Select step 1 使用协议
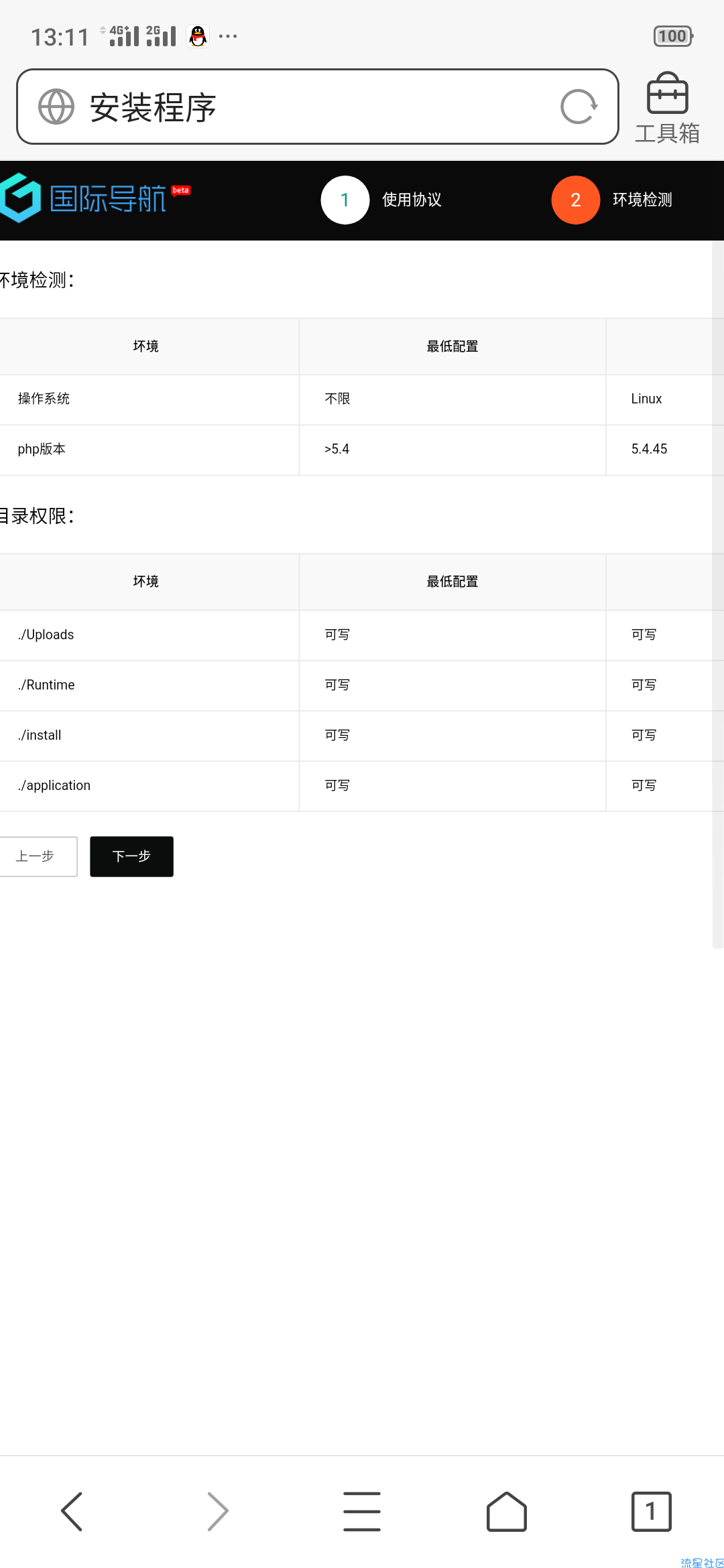Viewport: 724px width, 1568px height. point(381,200)
